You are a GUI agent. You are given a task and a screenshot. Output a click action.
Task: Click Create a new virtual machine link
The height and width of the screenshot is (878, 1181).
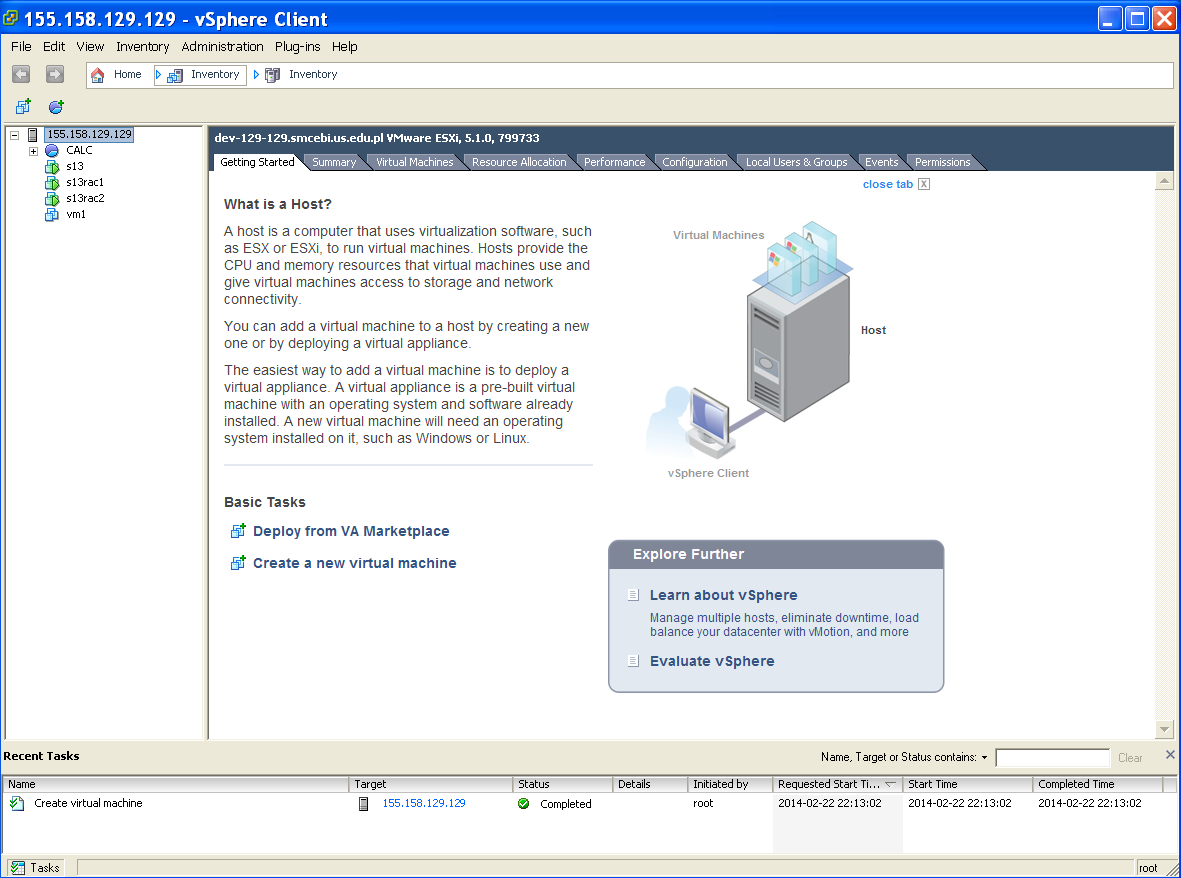click(355, 562)
